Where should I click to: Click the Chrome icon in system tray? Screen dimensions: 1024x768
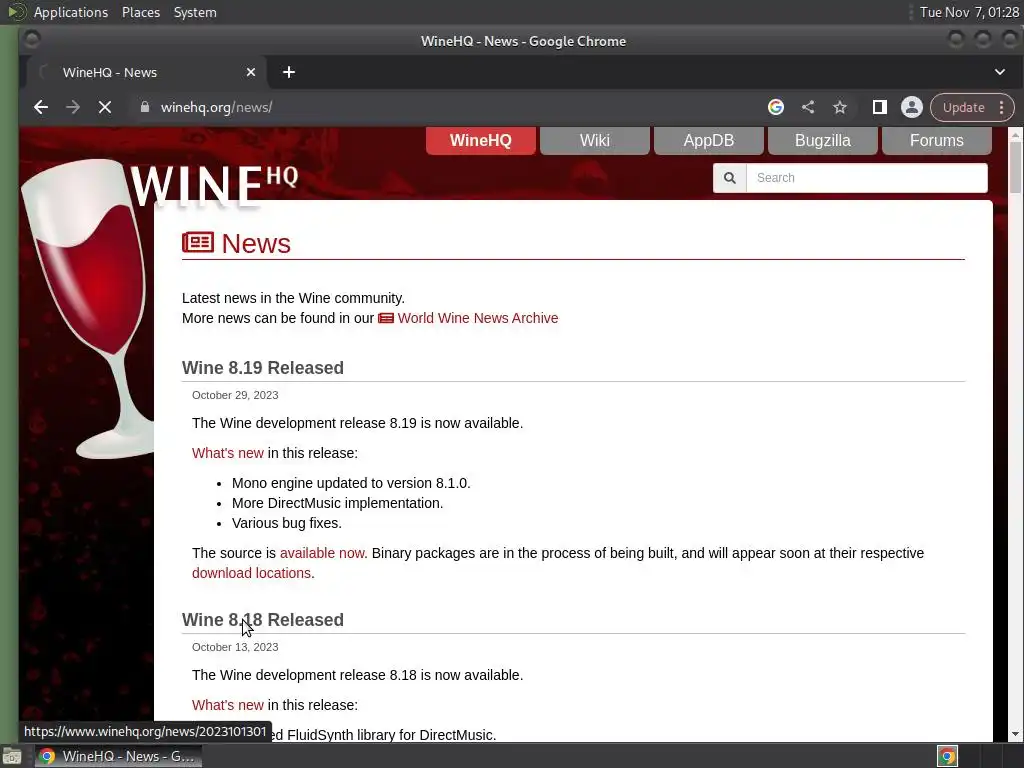[x=948, y=756]
